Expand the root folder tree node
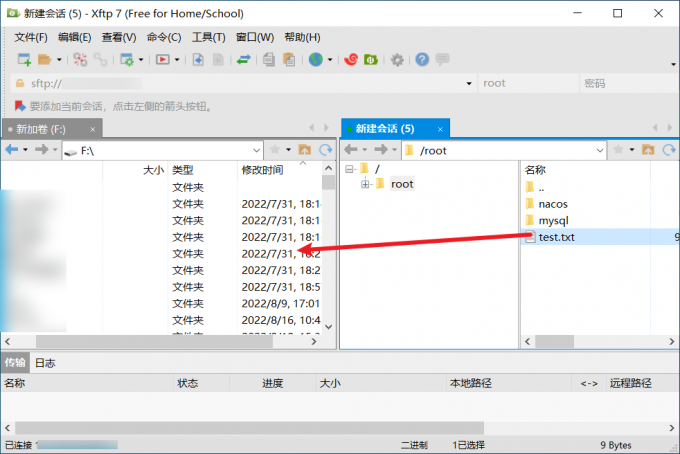Image resolution: width=680 pixels, height=454 pixels. pos(366,184)
